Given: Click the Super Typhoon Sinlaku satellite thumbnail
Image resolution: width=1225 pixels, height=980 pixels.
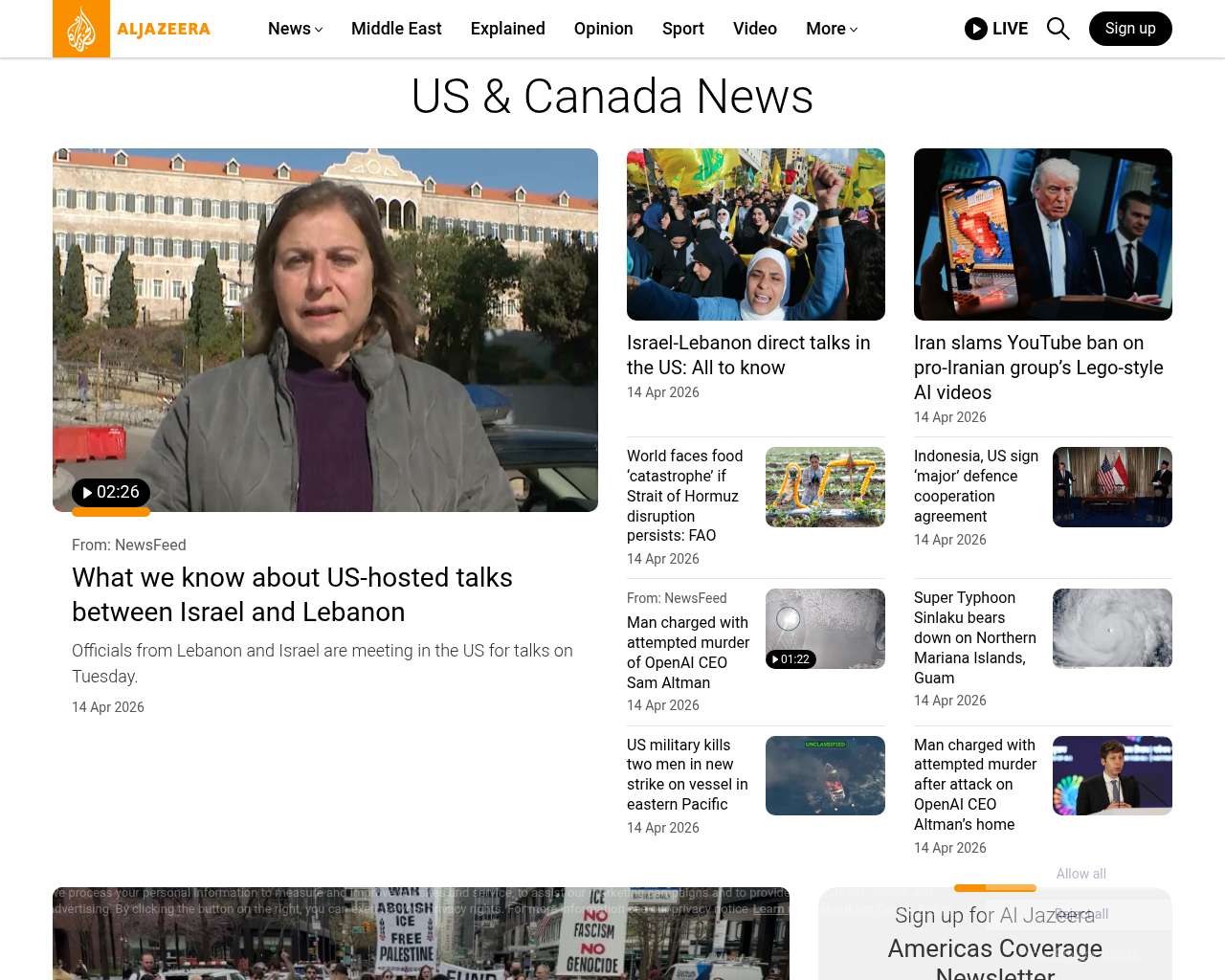Looking at the screenshot, I should click(1112, 628).
